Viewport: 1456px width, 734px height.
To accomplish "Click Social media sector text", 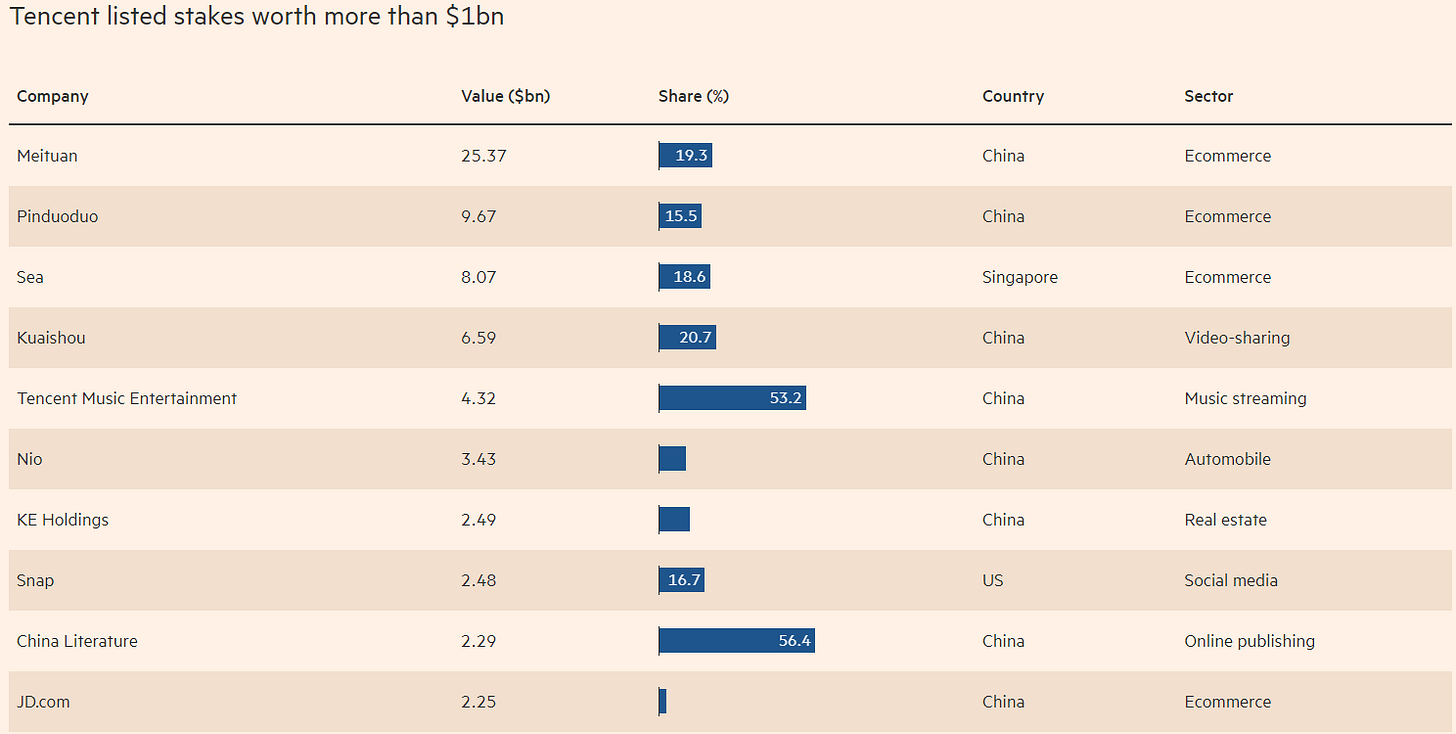I will coord(1231,581).
